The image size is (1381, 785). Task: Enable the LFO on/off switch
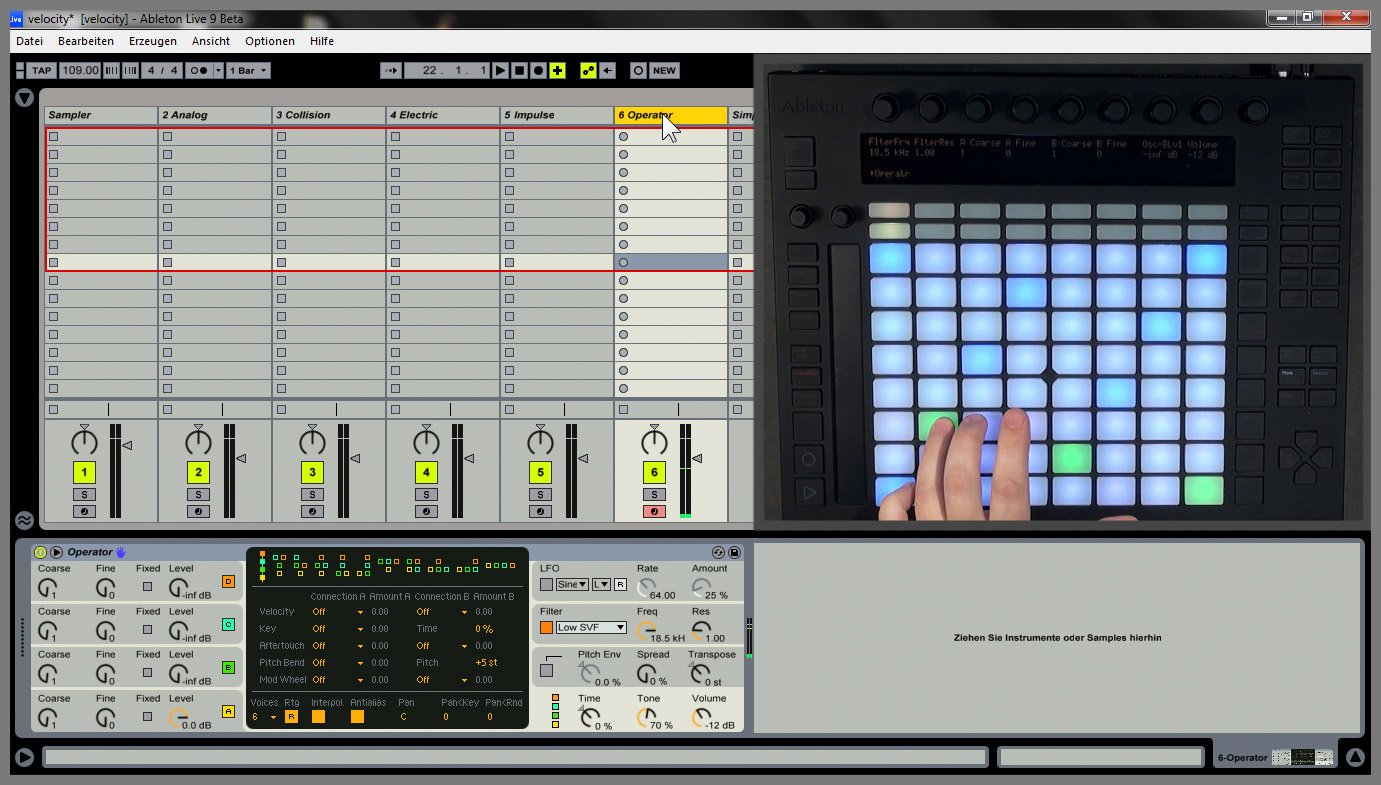pyautogui.click(x=546, y=584)
